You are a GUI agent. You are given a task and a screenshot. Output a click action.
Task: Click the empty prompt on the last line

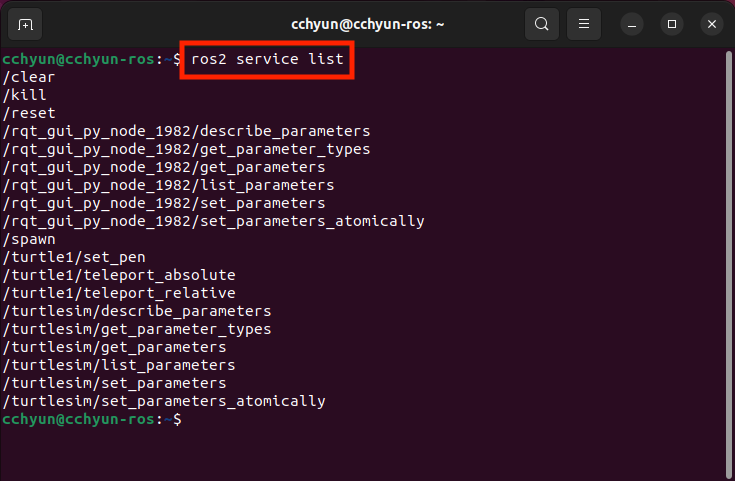[x=92, y=419]
